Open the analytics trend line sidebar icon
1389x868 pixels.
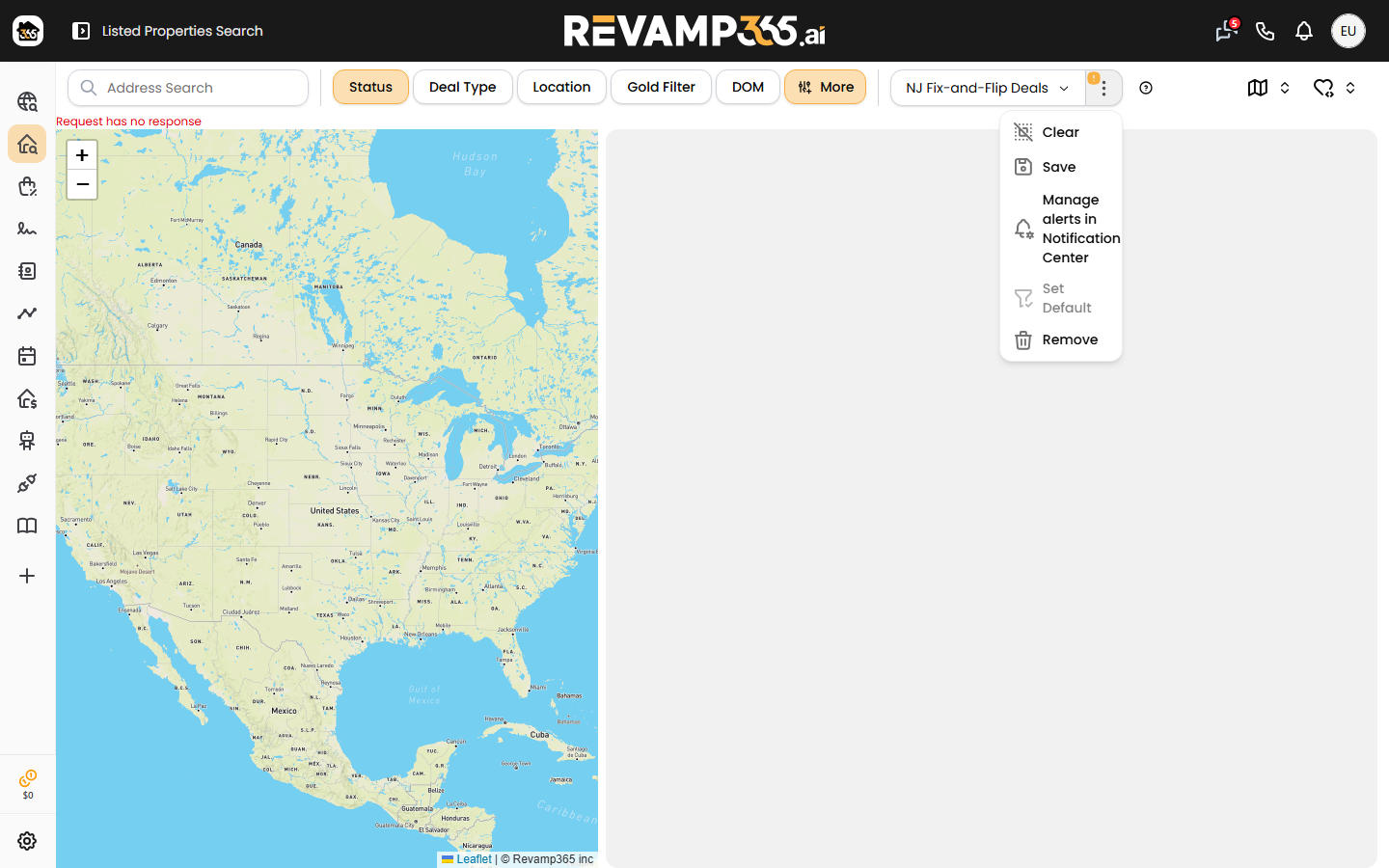[x=27, y=313]
